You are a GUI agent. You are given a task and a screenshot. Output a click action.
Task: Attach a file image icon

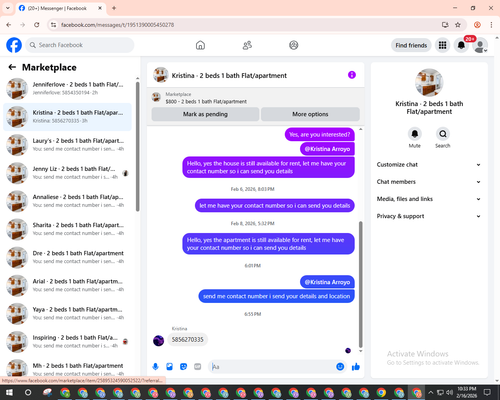[169, 367]
